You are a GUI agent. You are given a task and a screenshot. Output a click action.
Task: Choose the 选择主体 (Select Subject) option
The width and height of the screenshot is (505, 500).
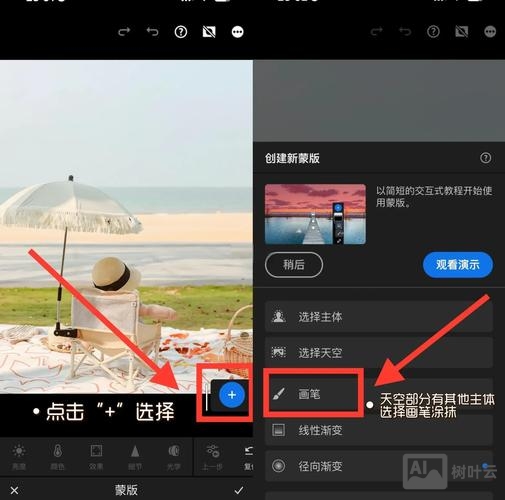379,317
